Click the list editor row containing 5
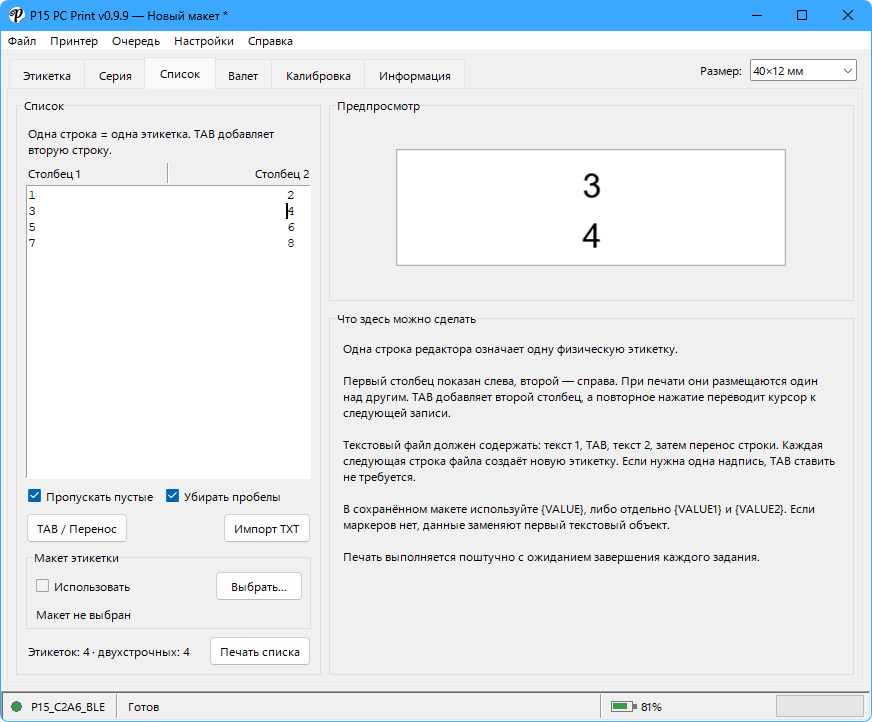This screenshot has height=722, width=872. [x=168, y=227]
